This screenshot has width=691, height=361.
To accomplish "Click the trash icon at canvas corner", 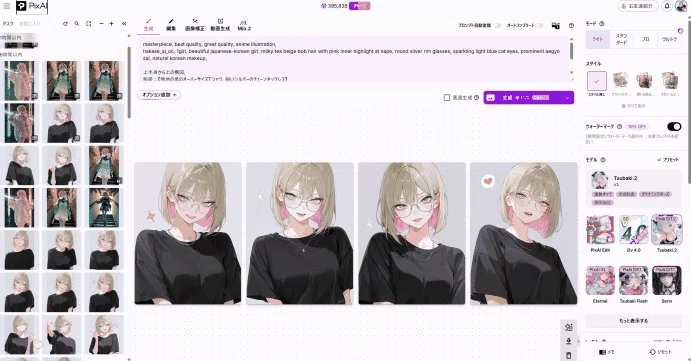I will pyautogui.click(x=568, y=355).
